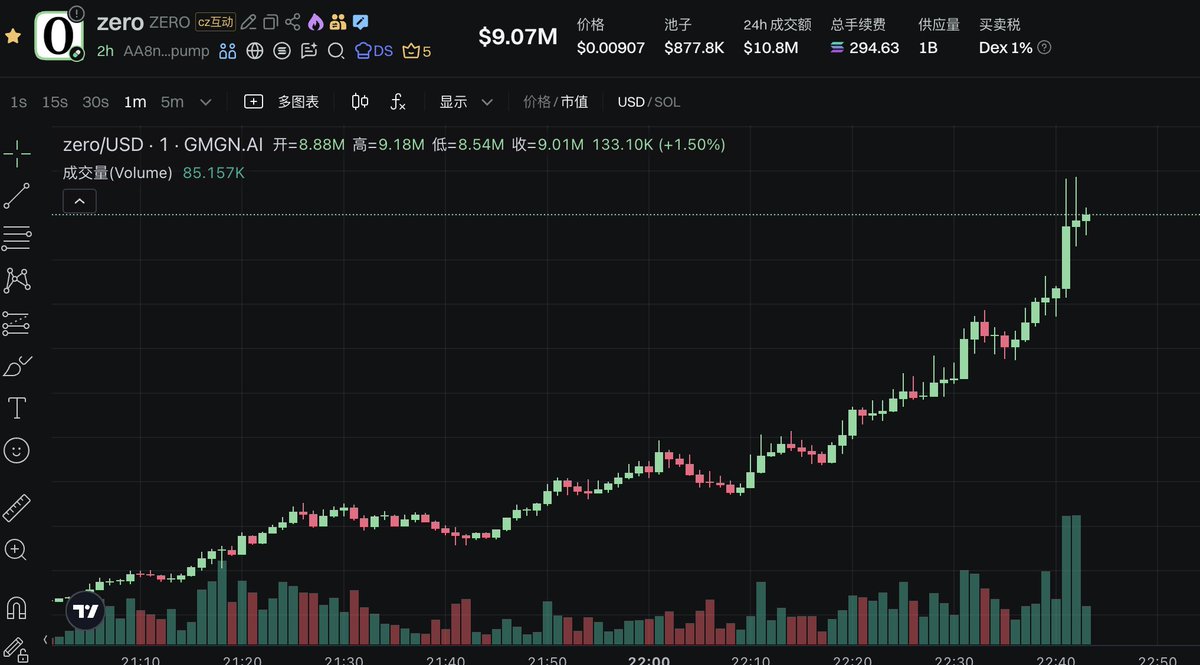The width and height of the screenshot is (1200, 665).
Task: Toggle the favorite star for zero
Action: (x=13, y=36)
